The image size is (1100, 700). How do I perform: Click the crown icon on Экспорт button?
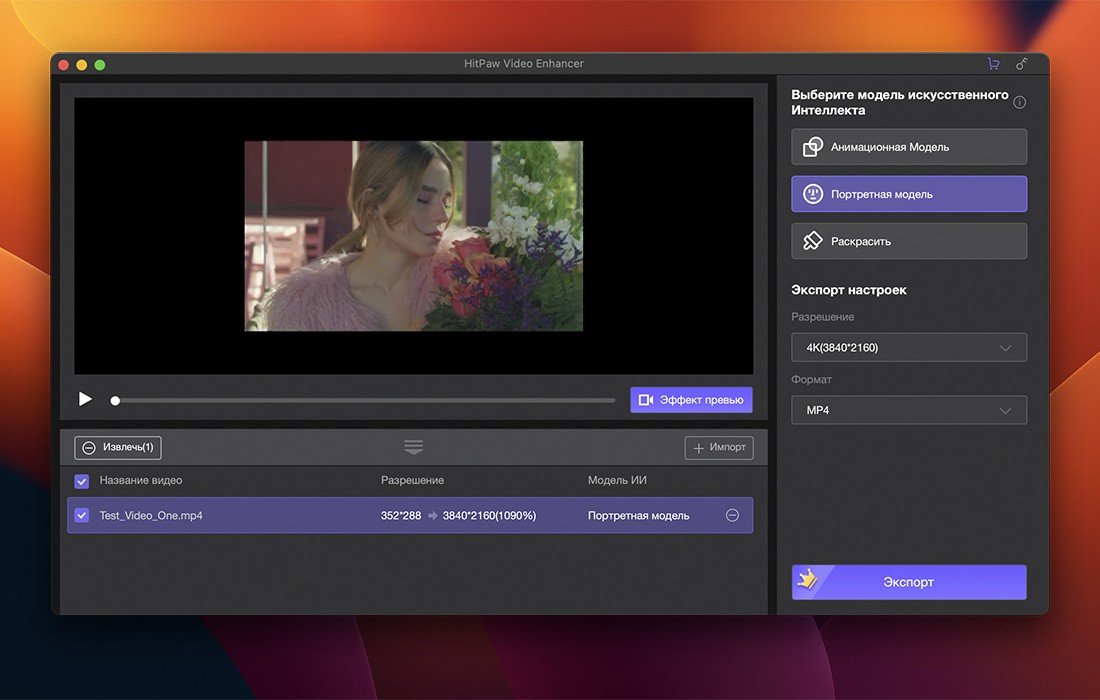(x=807, y=580)
